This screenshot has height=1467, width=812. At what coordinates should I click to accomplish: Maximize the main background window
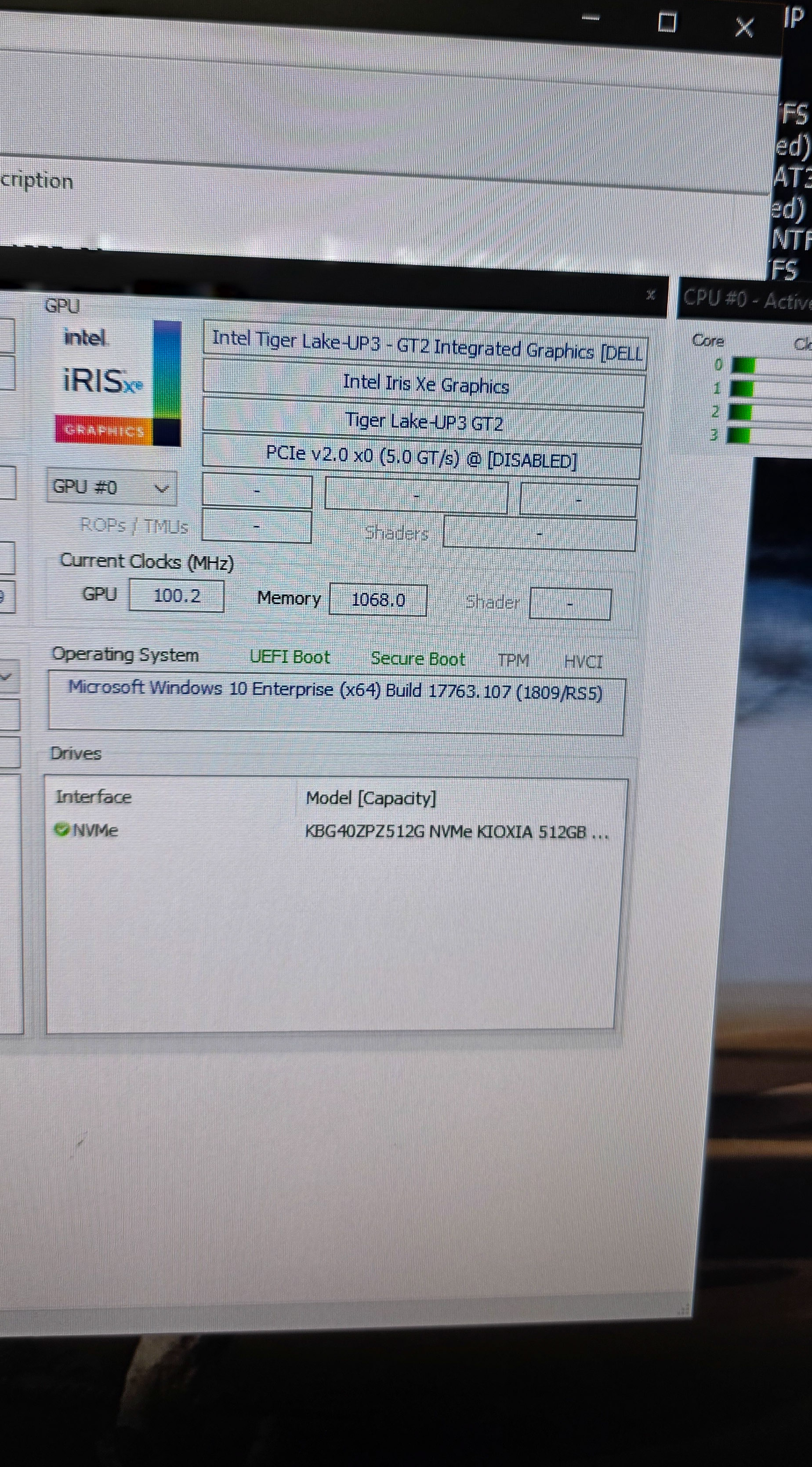pyautogui.click(x=667, y=22)
